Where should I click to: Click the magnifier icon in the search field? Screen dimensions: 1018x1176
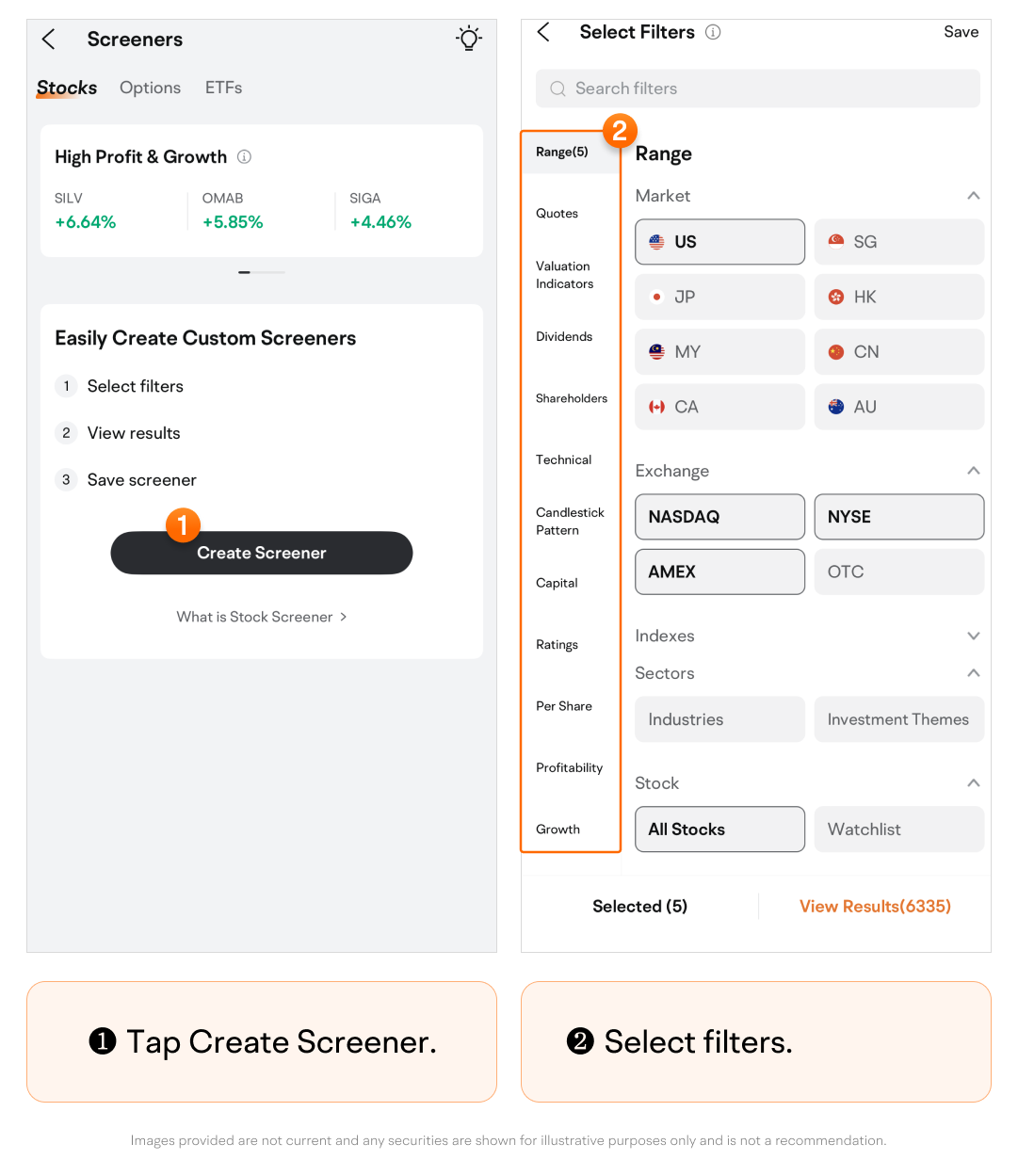[557, 89]
